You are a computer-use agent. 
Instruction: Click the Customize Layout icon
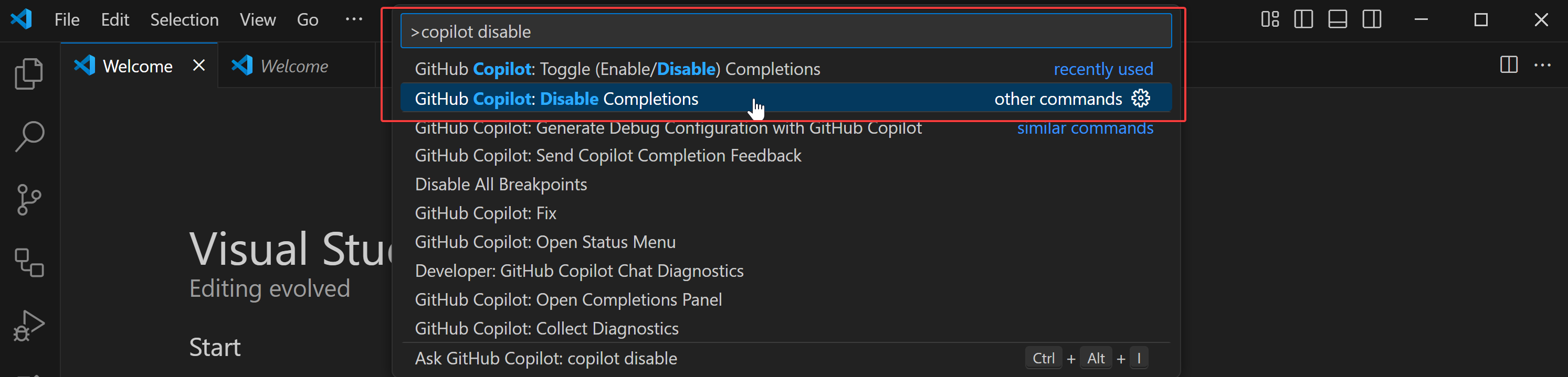1270,19
